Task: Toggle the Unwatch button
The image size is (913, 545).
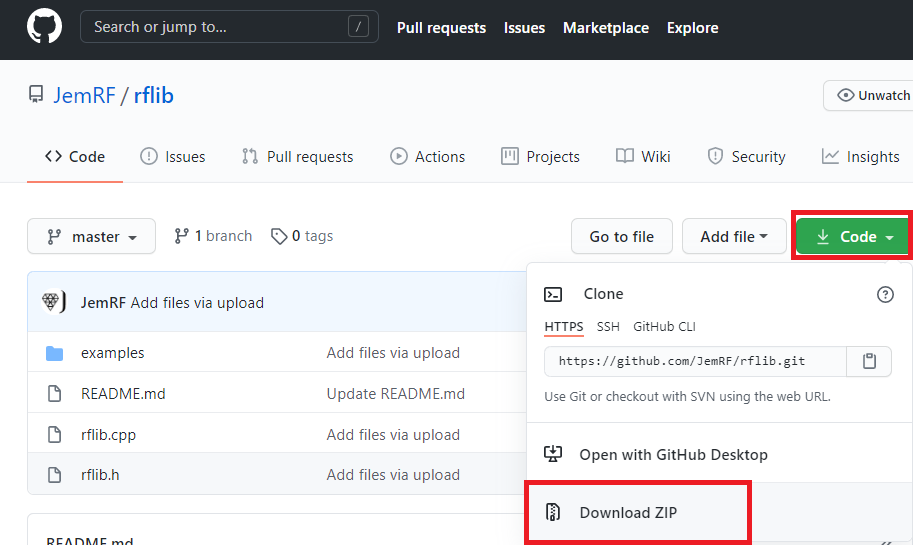Action: pos(868,95)
